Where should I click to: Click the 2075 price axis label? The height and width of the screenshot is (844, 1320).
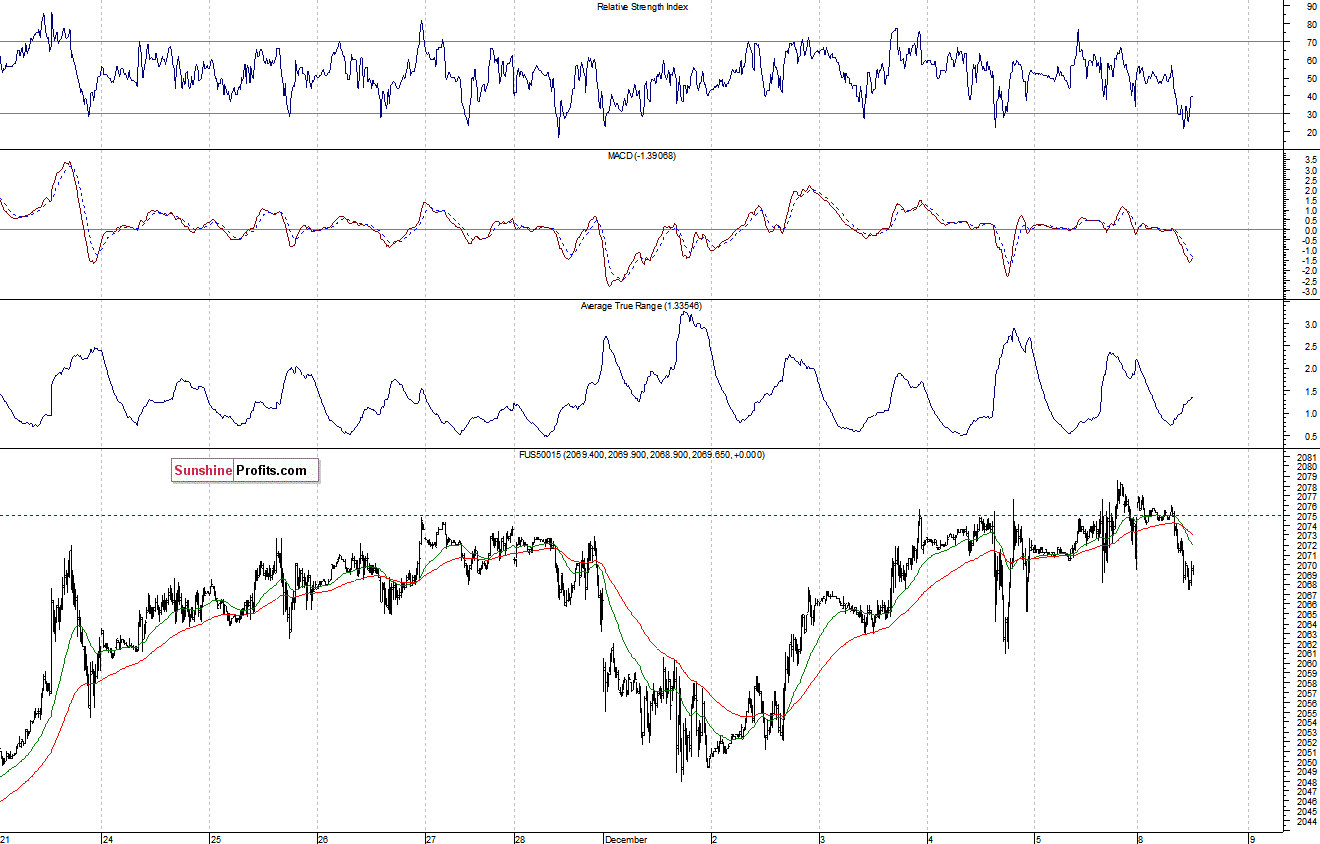point(1306,516)
